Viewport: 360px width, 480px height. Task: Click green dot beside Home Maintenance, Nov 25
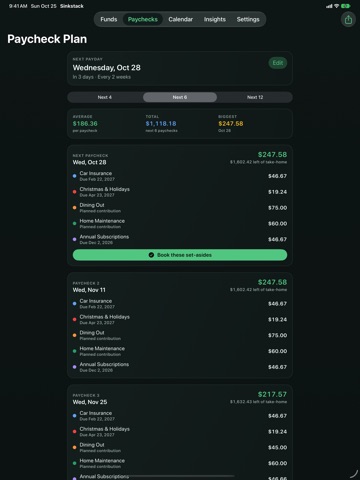point(74,463)
